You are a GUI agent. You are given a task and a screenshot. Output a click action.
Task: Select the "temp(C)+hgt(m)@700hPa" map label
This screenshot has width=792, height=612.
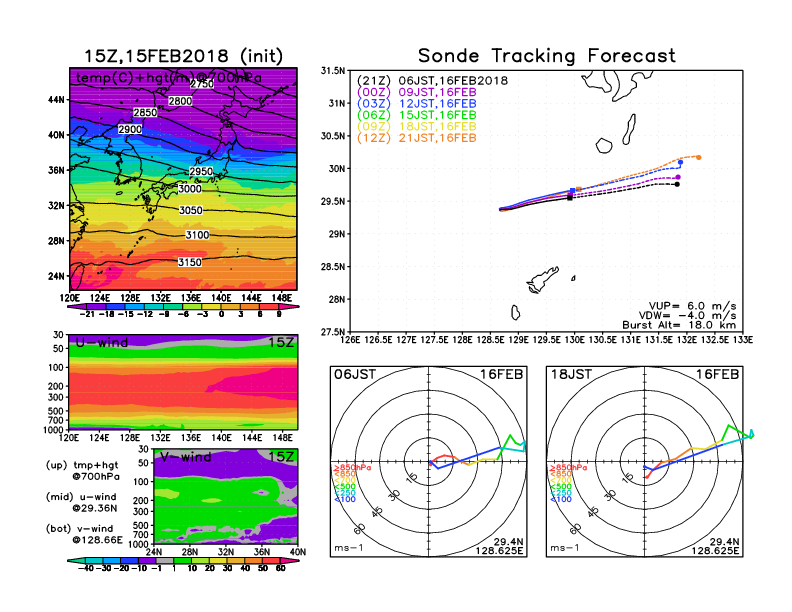click(x=169, y=78)
